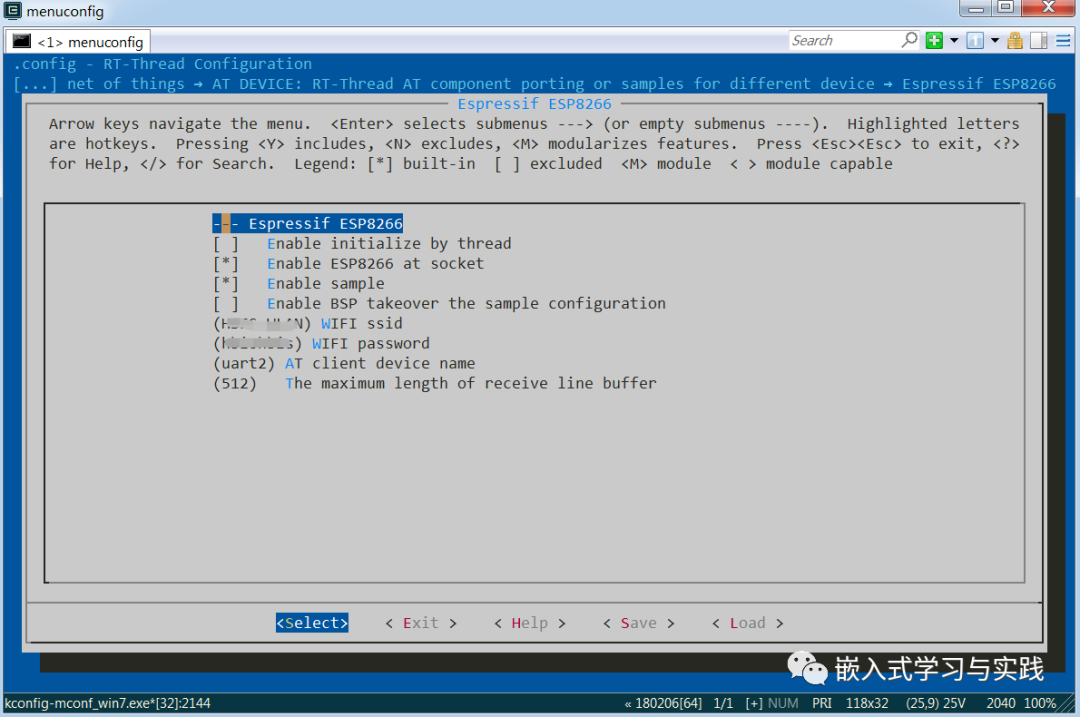Click the NUM status bar indicator
The image size is (1080, 717).
(x=783, y=703)
